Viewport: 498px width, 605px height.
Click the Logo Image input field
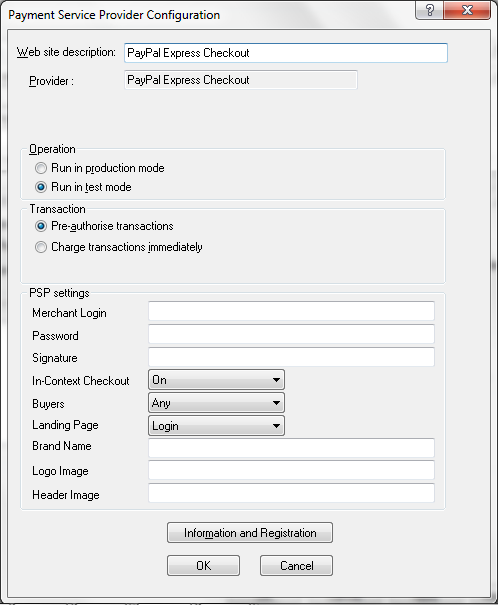click(x=292, y=470)
